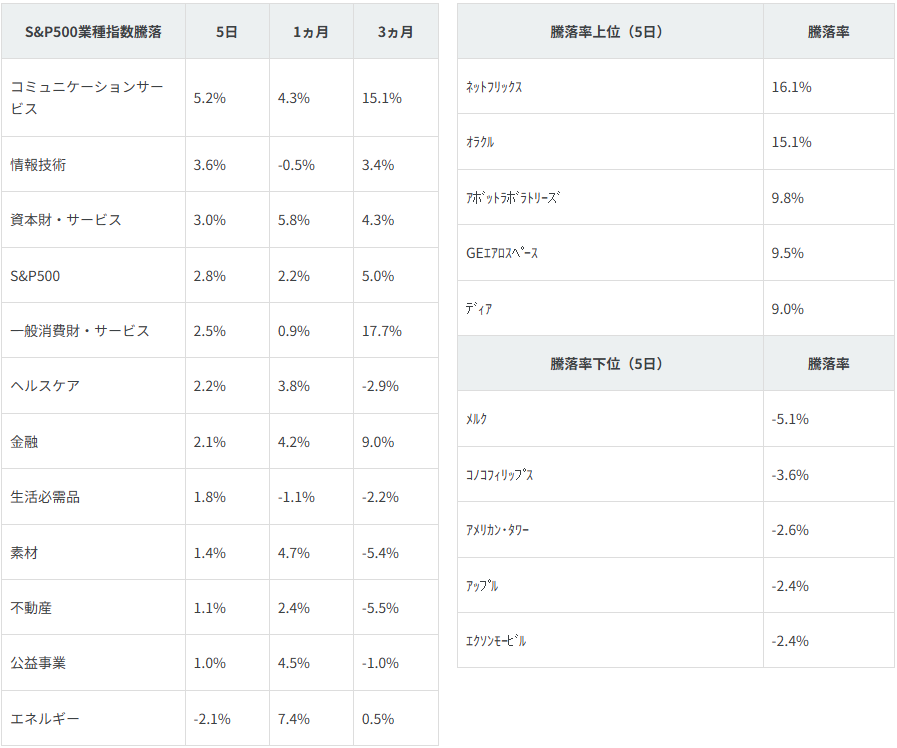Viewport: 897px width, 748px height.
Task: Select the アメリカン・タワー stock name
Action: coord(498,530)
